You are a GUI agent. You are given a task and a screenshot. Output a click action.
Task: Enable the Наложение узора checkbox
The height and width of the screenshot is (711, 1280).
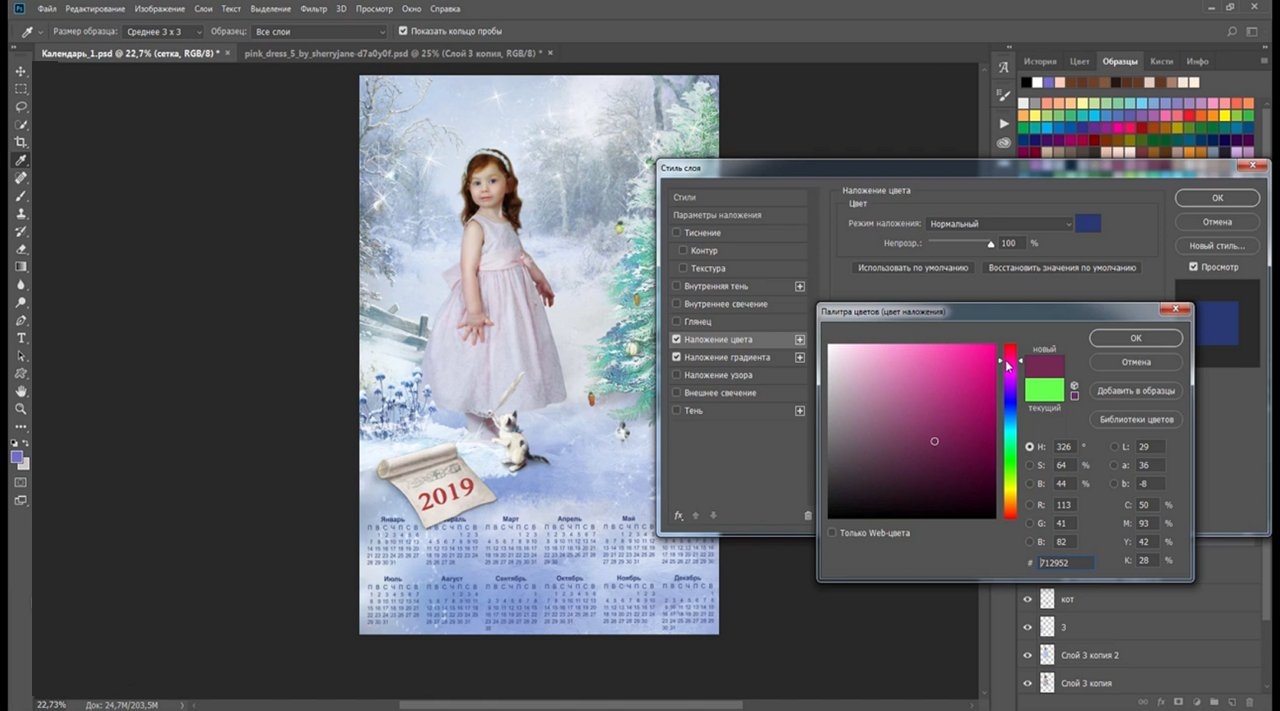click(677, 375)
